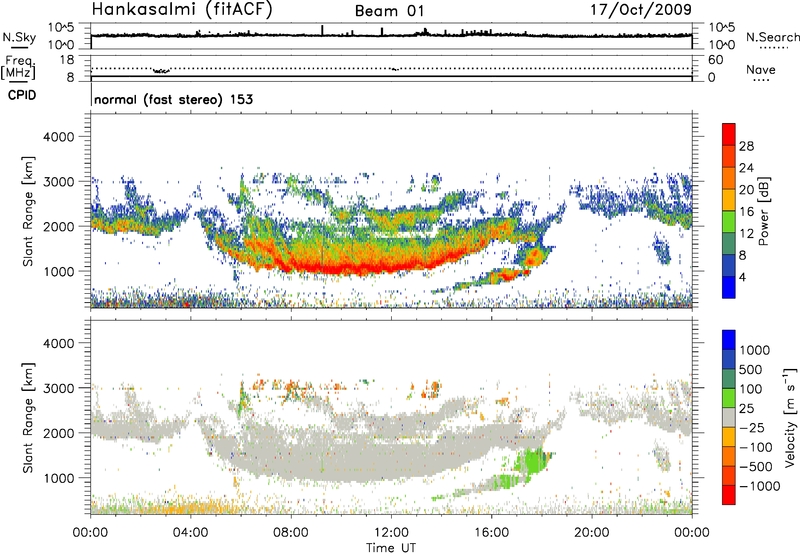Pick the Power colorbar segment between 20 and 24

tap(729, 179)
